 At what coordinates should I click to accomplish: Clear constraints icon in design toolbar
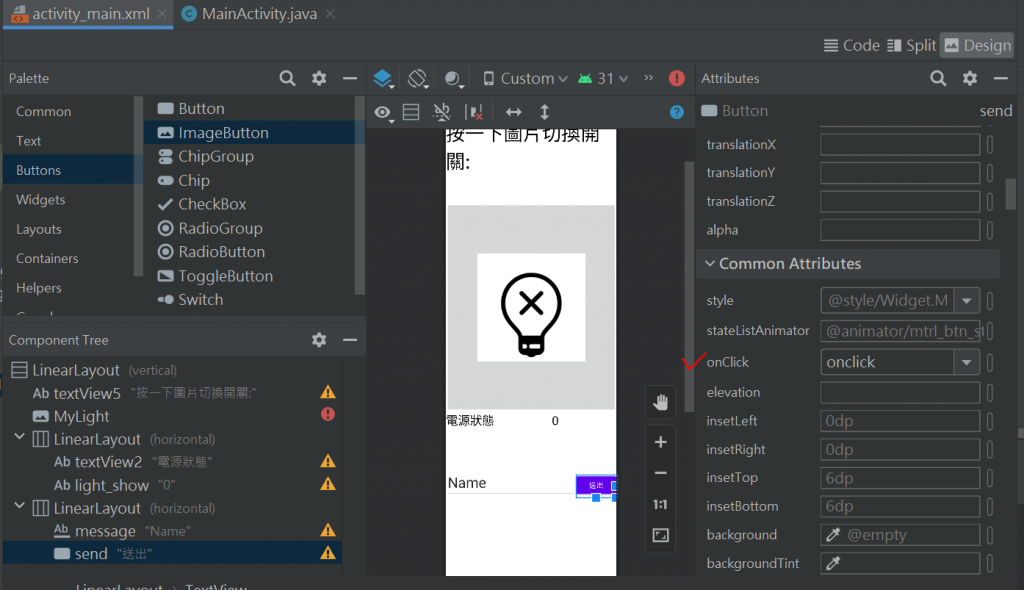click(x=475, y=112)
